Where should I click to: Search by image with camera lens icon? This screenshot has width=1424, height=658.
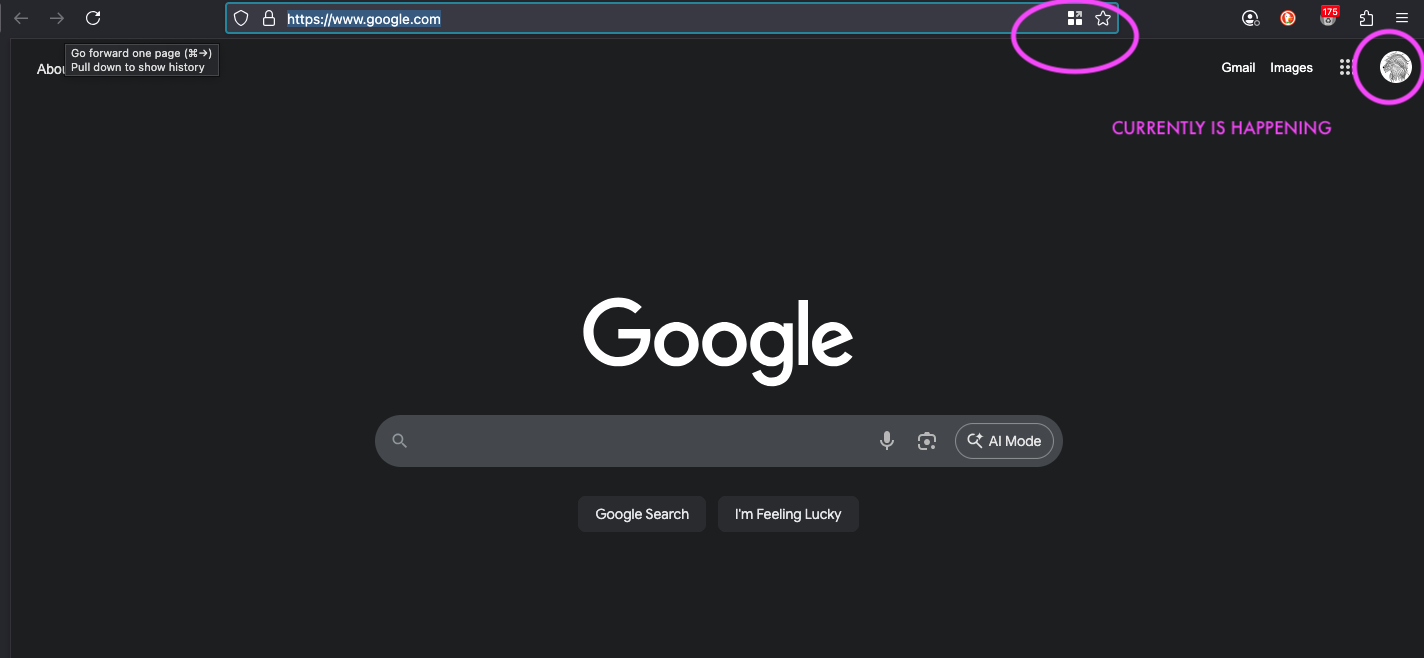pos(927,441)
